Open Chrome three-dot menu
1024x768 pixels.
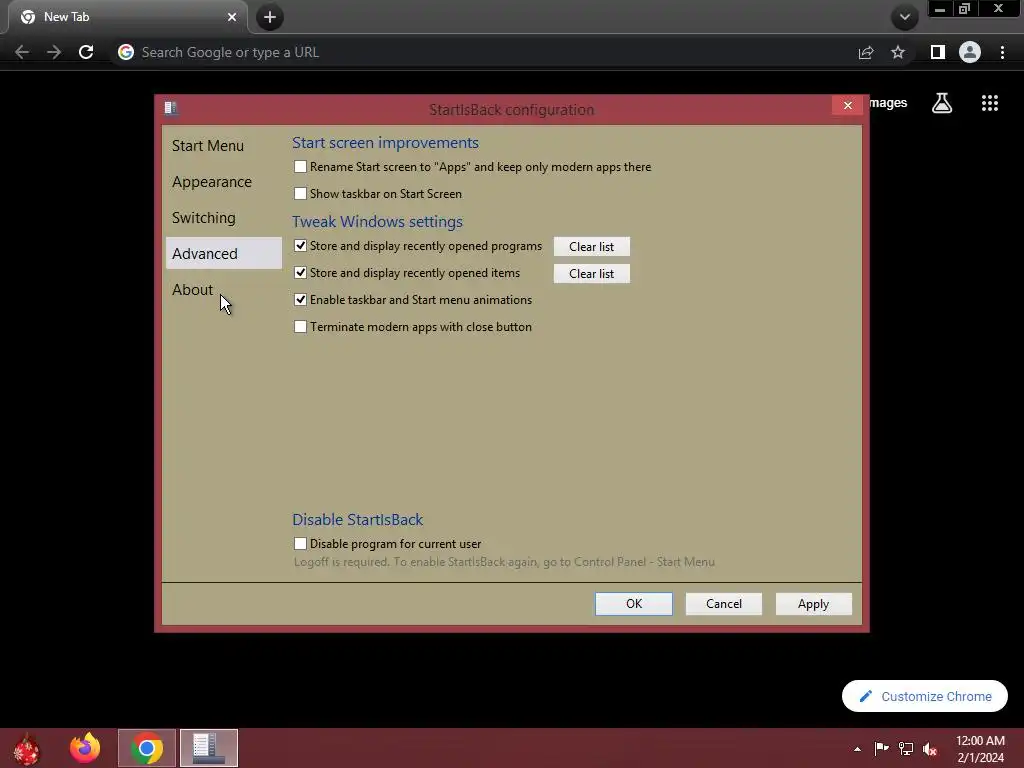point(1002,52)
